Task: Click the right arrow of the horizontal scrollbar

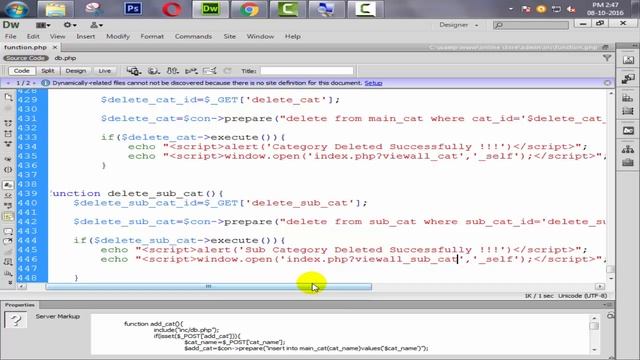Action: tap(600, 287)
